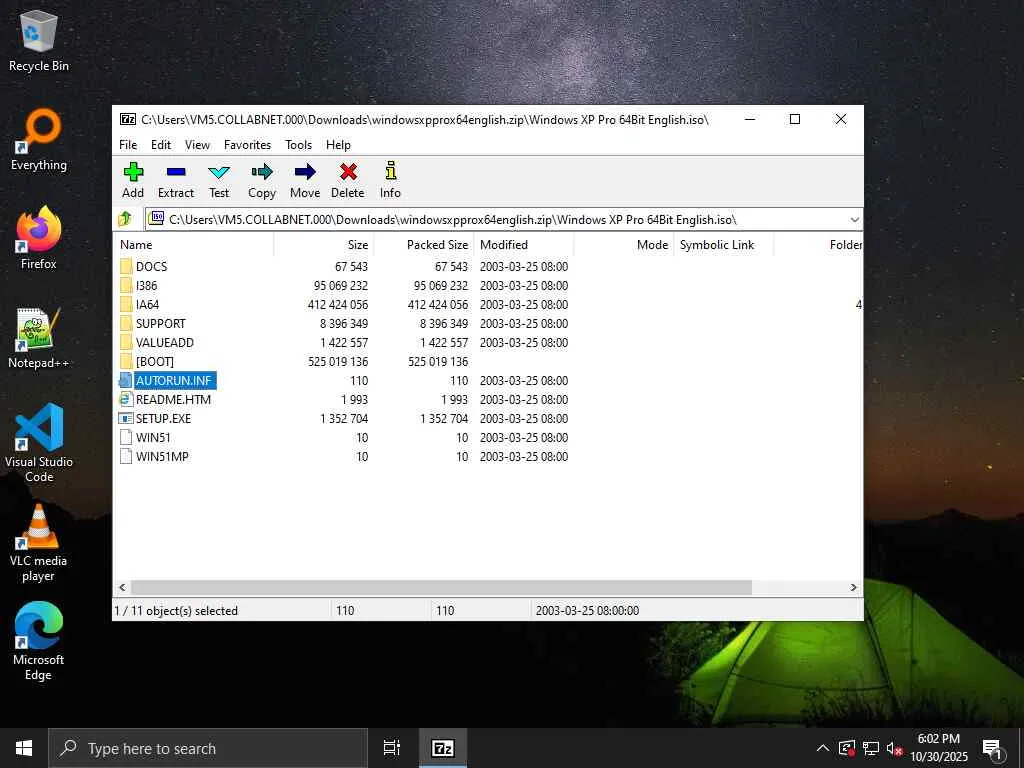Open the File menu
The image size is (1024, 768).
(x=128, y=145)
